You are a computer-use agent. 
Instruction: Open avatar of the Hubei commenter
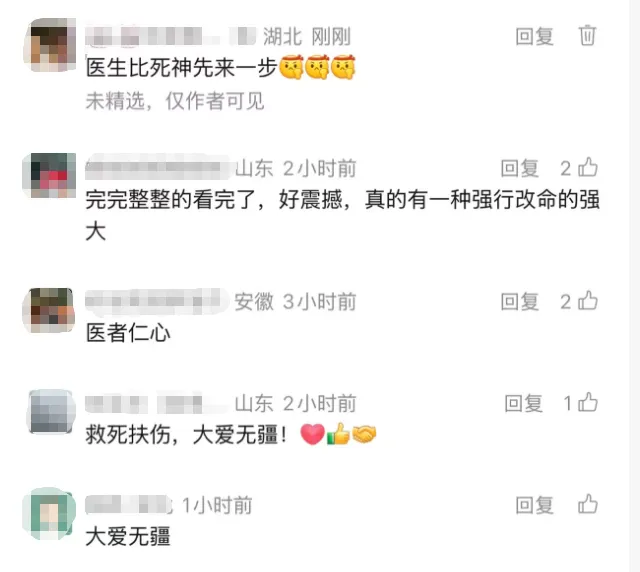(x=49, y=45)
